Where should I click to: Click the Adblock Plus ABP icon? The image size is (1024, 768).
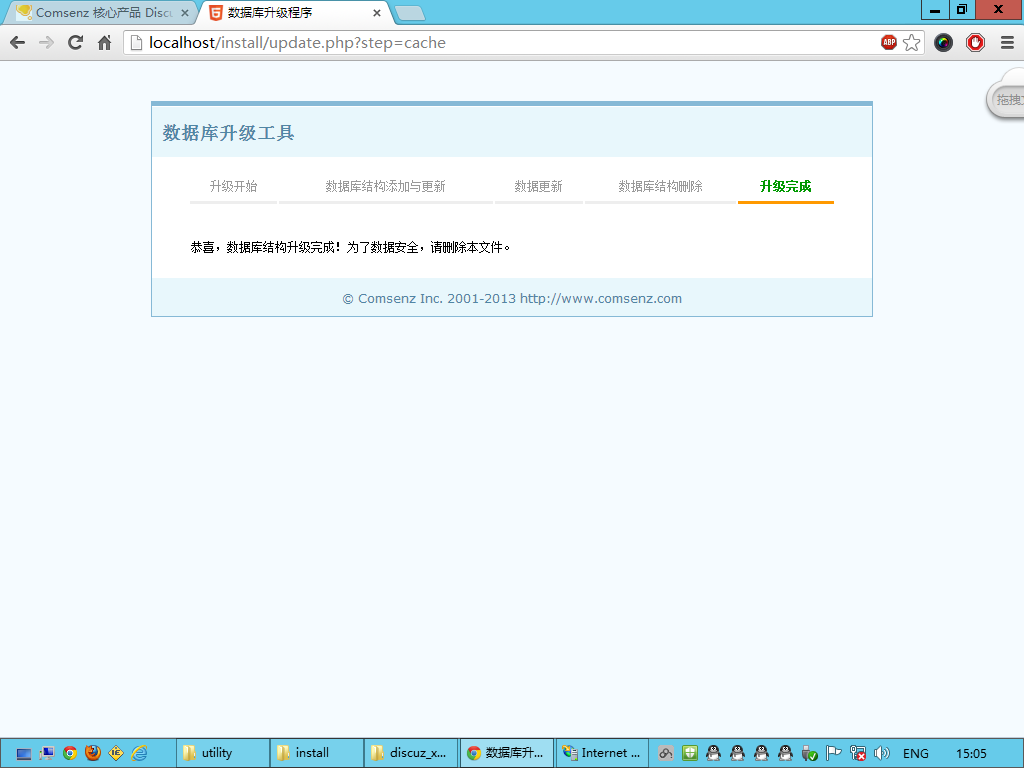(889, 42)
